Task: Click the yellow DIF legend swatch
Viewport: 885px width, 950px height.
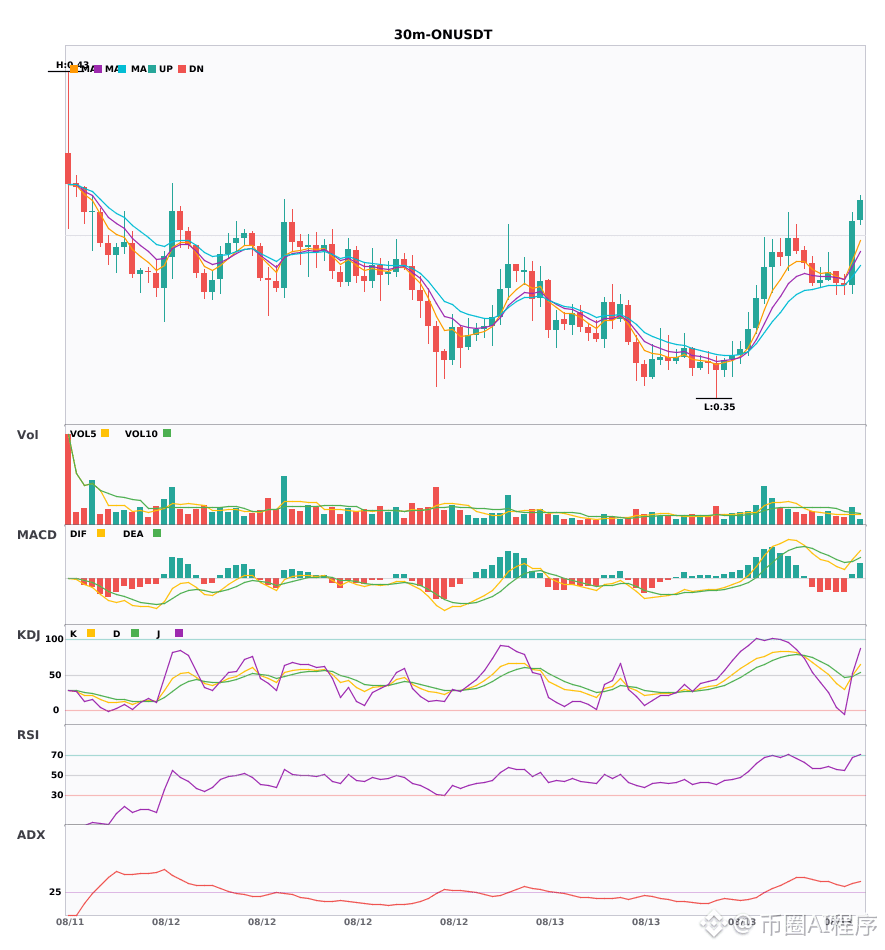Action: click(x=101, y=533)
